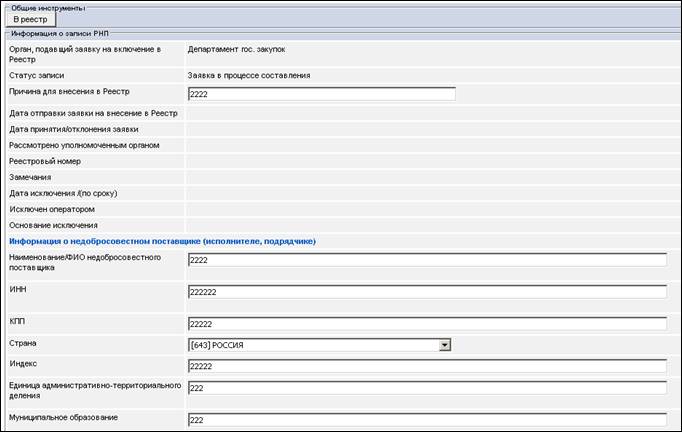Click the "Дата отправки заявки" row label

93,113
